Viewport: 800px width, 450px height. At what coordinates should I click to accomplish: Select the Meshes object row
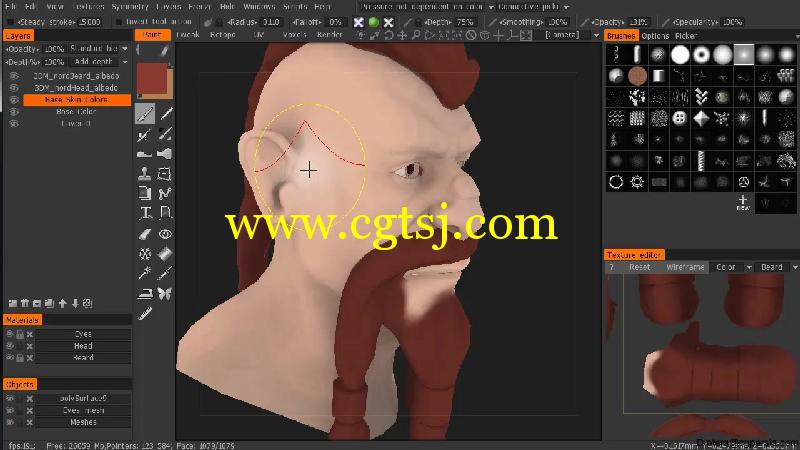pyautogui.click(x=83, y=422)
